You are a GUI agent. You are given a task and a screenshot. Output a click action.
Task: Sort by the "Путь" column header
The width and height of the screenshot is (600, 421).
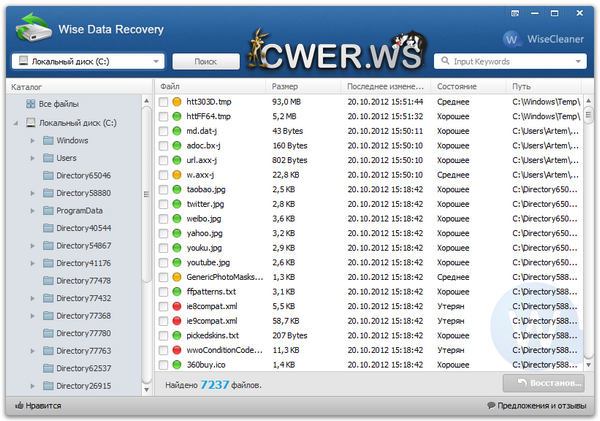[544, 86]
